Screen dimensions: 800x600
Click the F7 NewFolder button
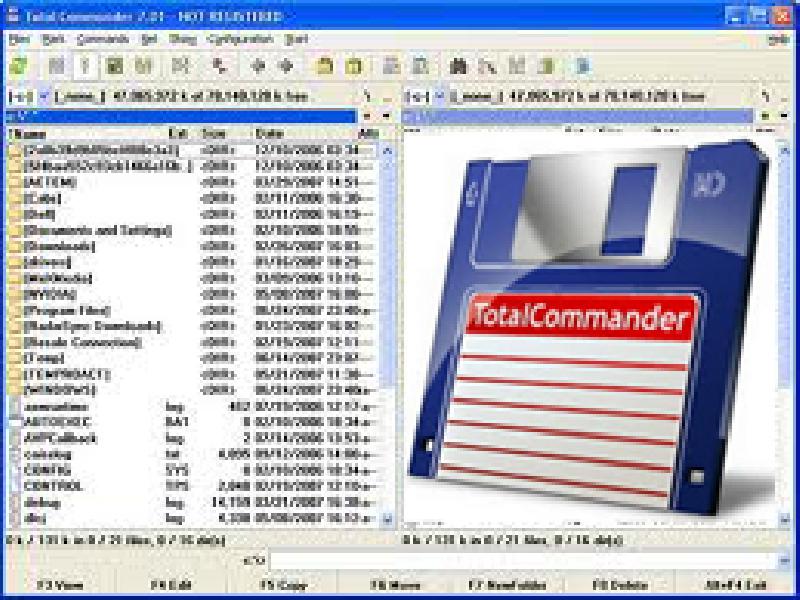(507, 585)
